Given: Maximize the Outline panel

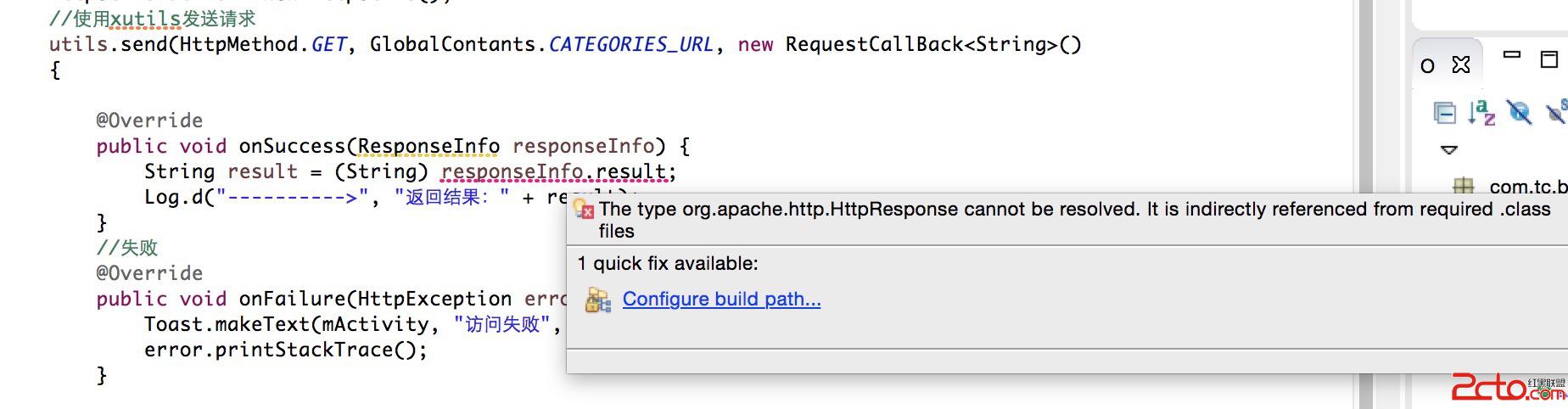Looking at the screenshot, I should (1549, 59).
